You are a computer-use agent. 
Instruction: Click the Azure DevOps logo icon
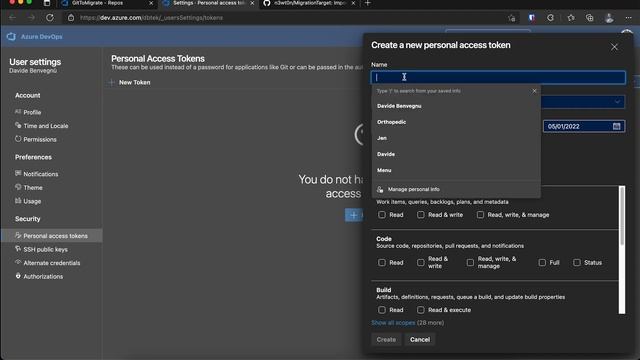click(x=11, y=37)
